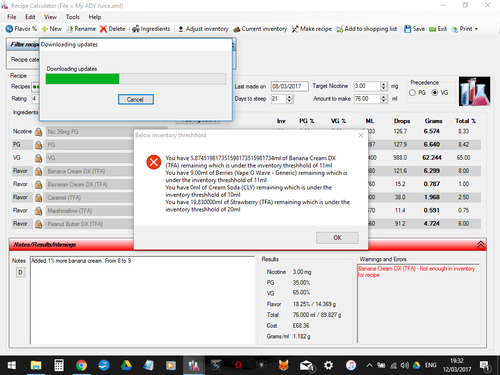
Task: Open Chrome from the taskbar
Action: [x=81, y=365]
